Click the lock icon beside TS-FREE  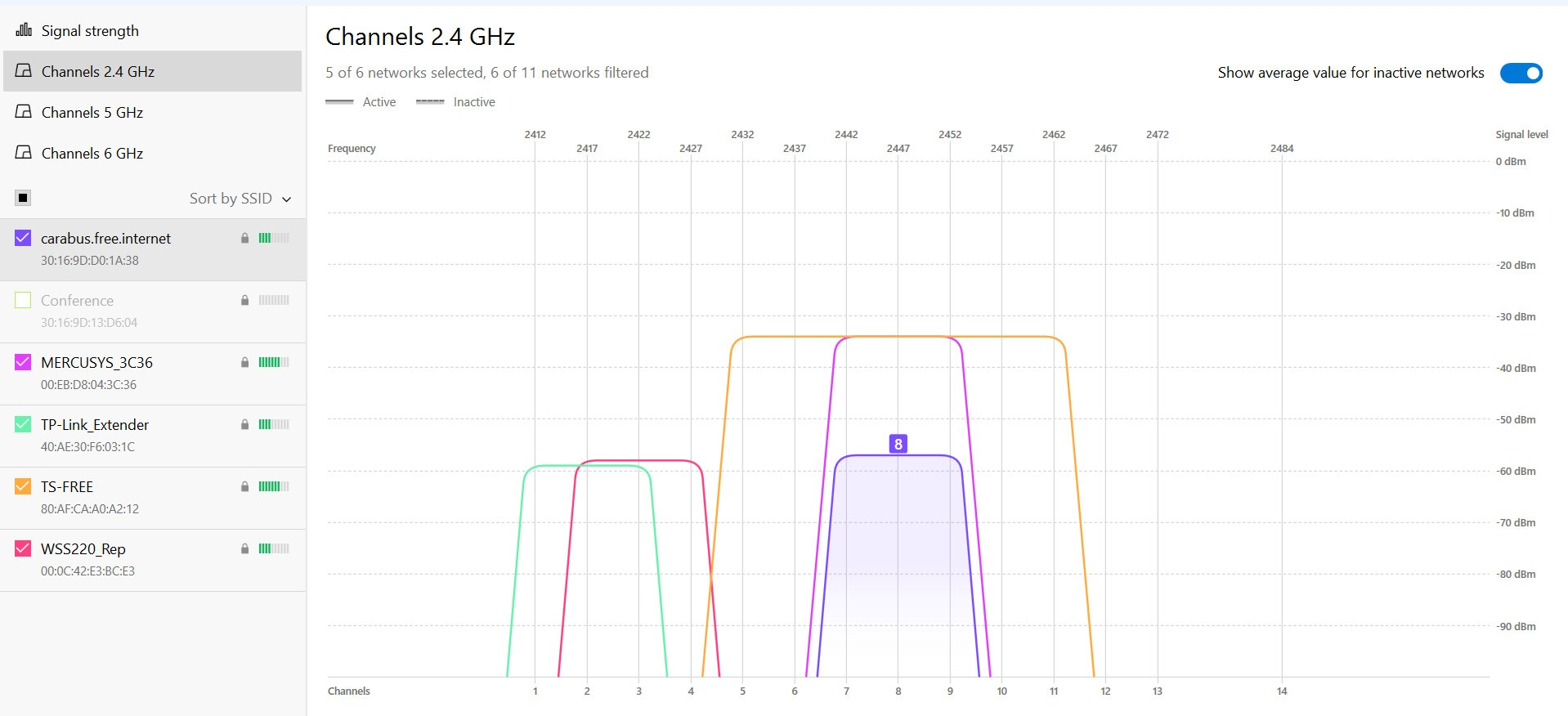pyautogui.click(x=244, y=487)
